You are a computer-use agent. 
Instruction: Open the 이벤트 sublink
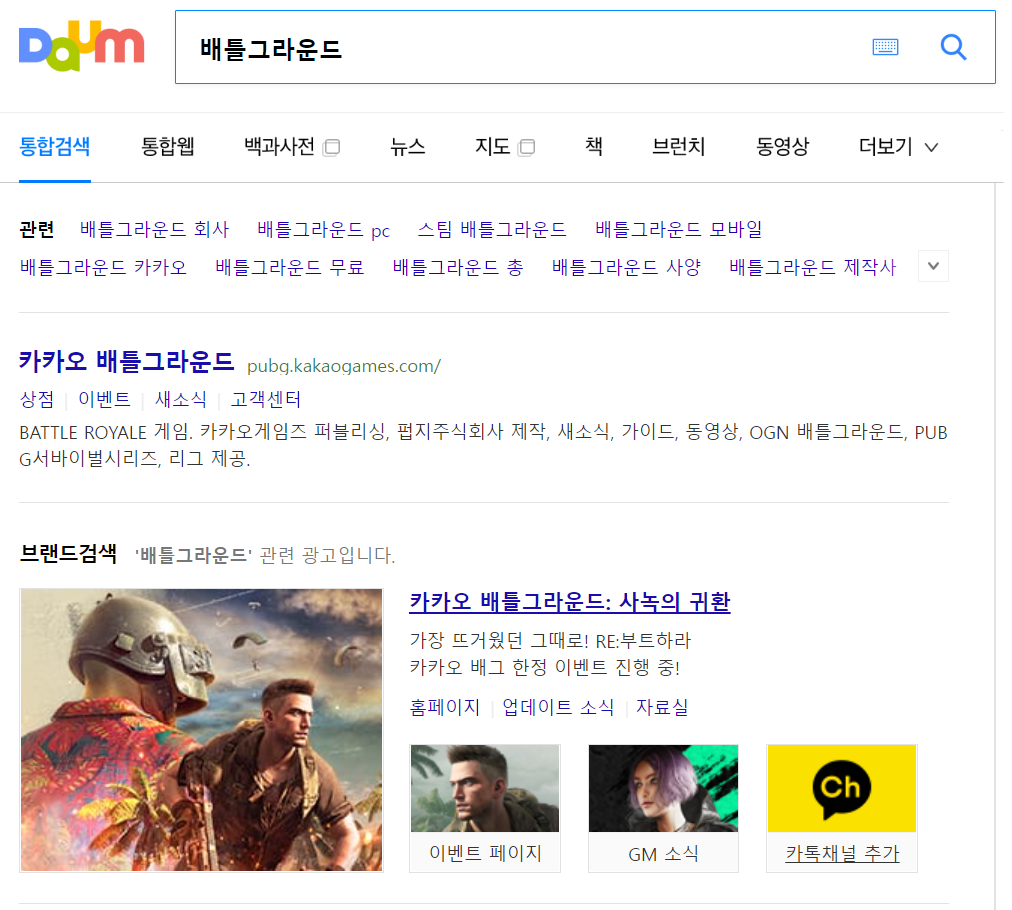click(x=105, y=399)
